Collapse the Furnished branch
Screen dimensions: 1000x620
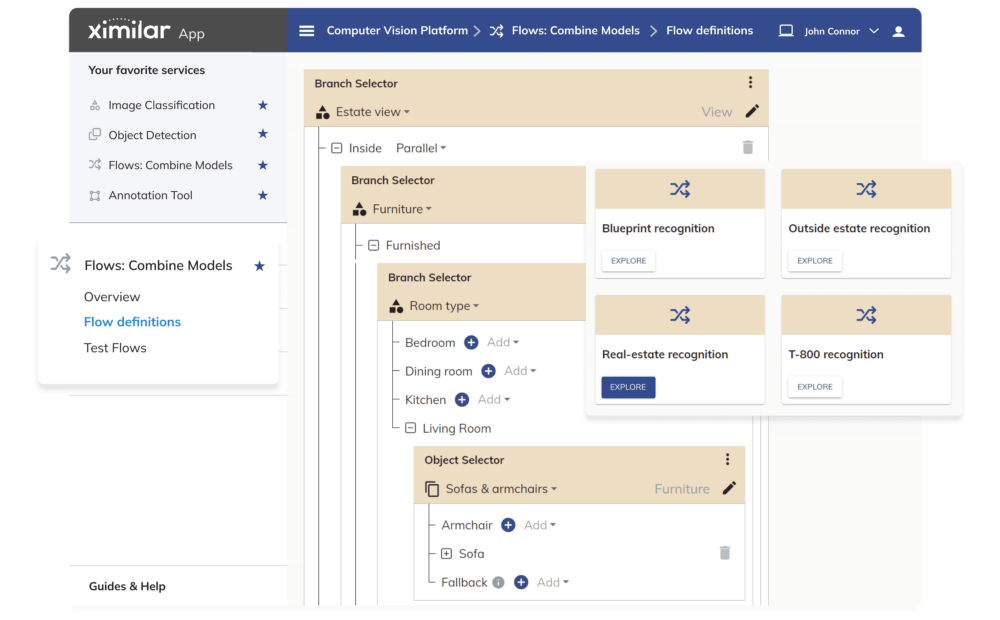tap(374, 246)
